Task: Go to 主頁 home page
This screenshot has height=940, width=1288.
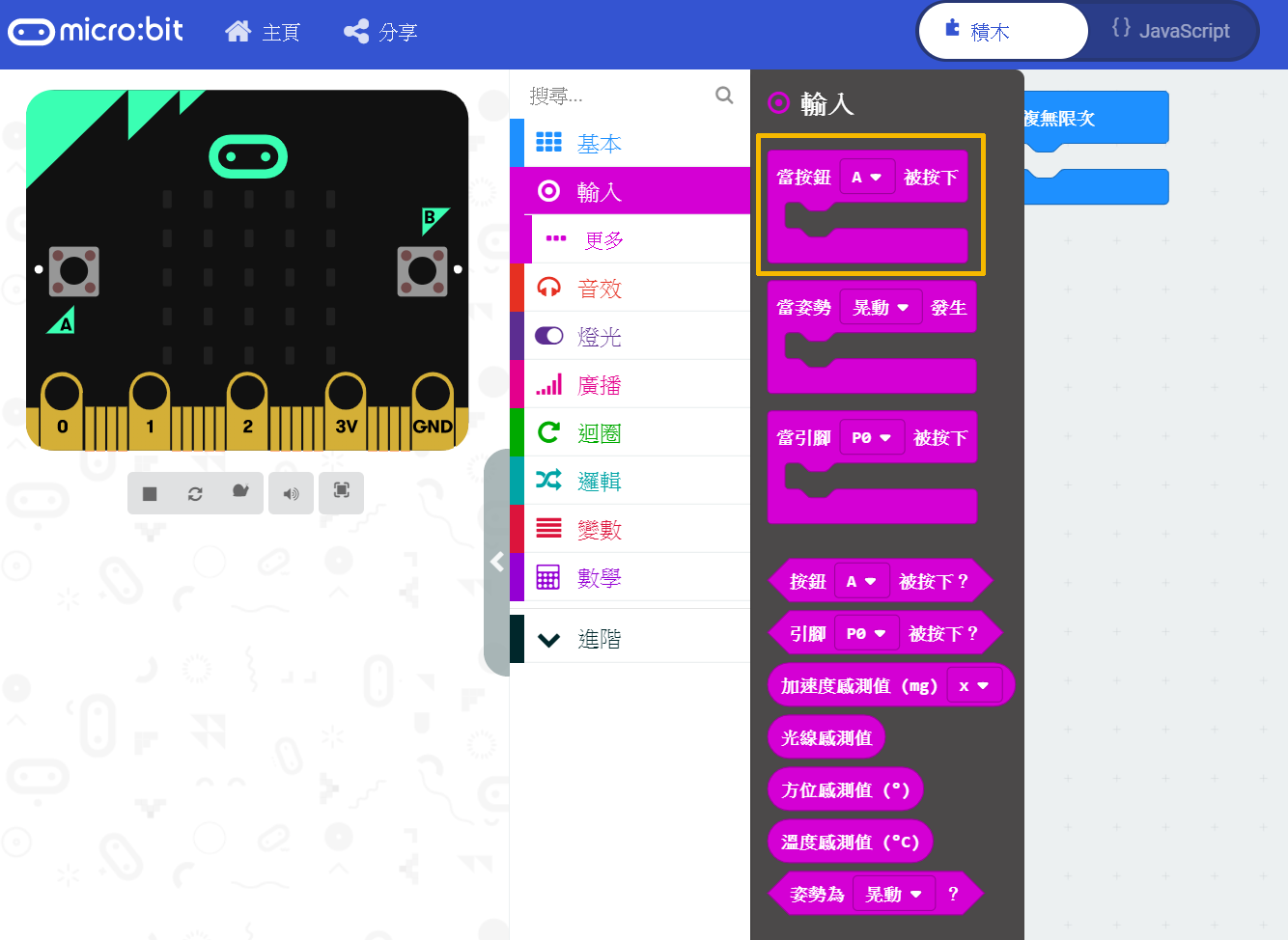Action: coord(263,32)
